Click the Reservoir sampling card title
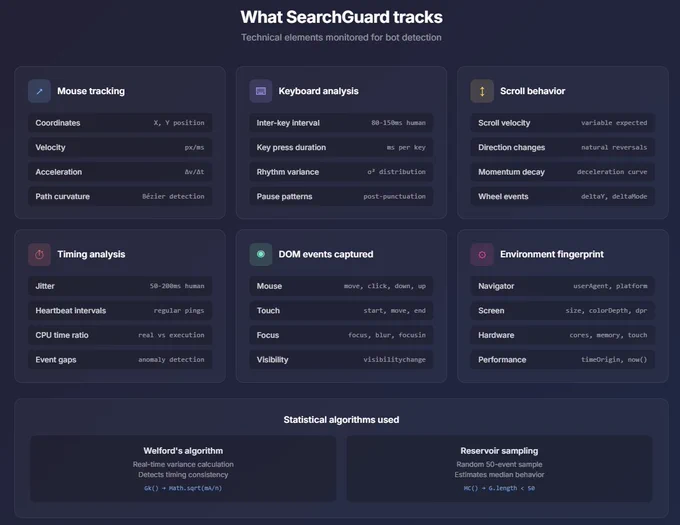The image size is (680, 525). pos(499,451)
